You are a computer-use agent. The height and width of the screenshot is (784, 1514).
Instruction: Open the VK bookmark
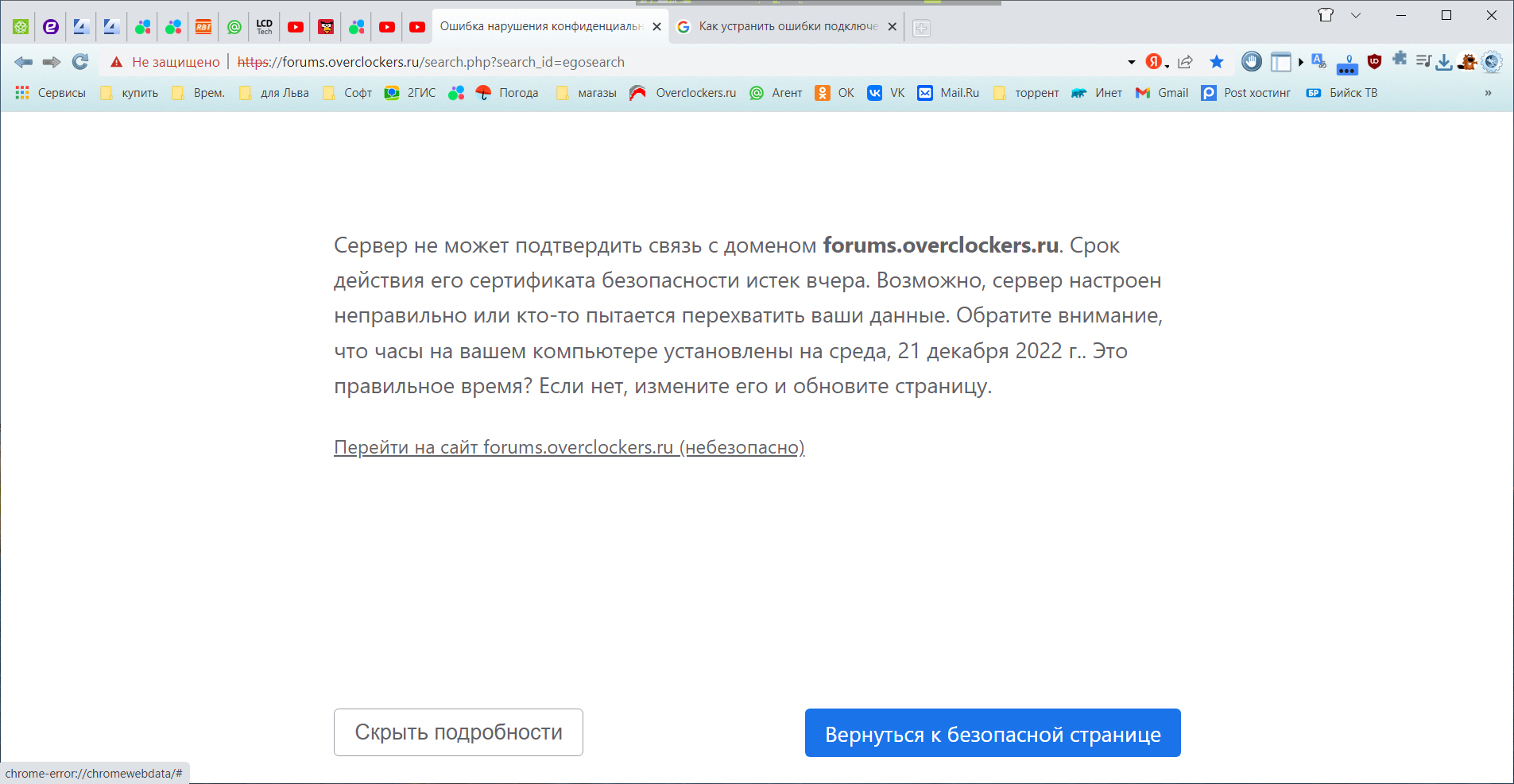pyautogui.click(x=886, y=93)
